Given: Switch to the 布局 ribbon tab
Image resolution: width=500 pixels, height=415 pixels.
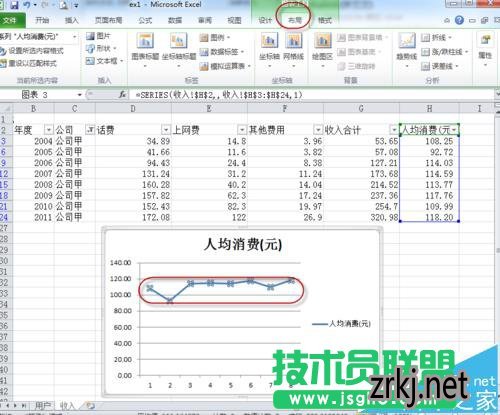Looking at the screenshot, I should pyautogui.click(x=295, y=21).
